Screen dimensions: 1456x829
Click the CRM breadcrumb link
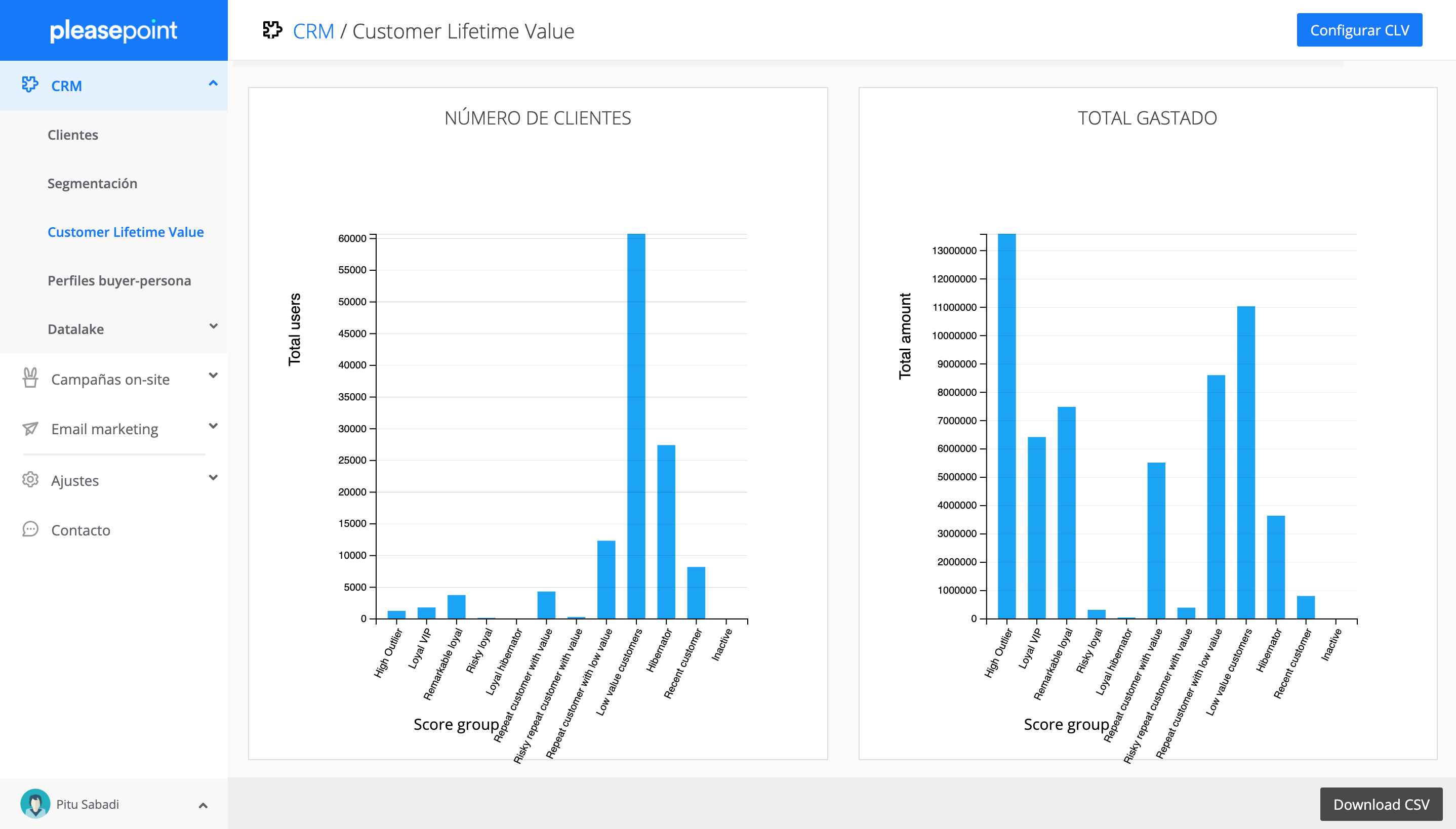pos(313,31)
